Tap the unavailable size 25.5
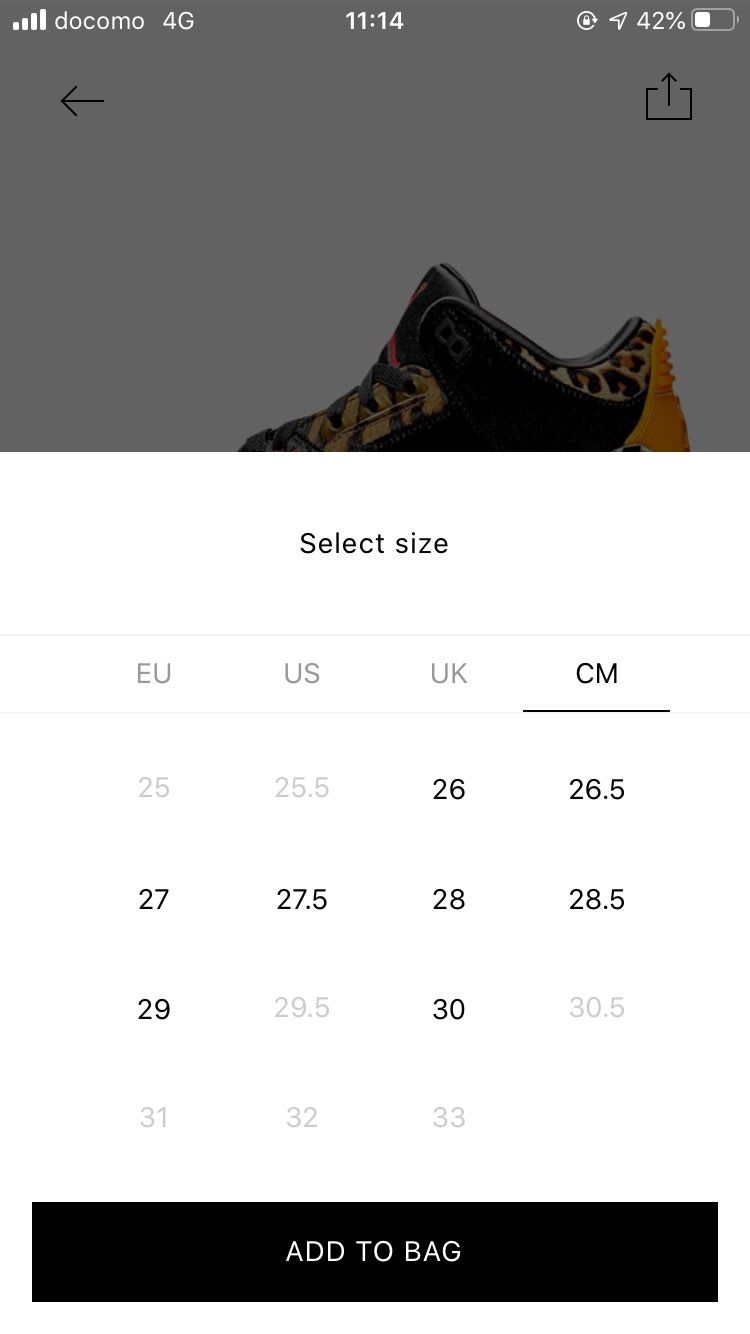Viewport: 750px width, 1334px height. (302, 788)
